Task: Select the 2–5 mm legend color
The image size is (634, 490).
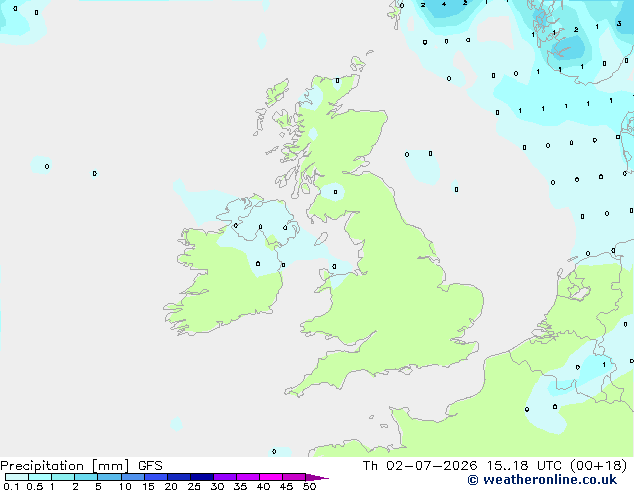Action: 86,477
